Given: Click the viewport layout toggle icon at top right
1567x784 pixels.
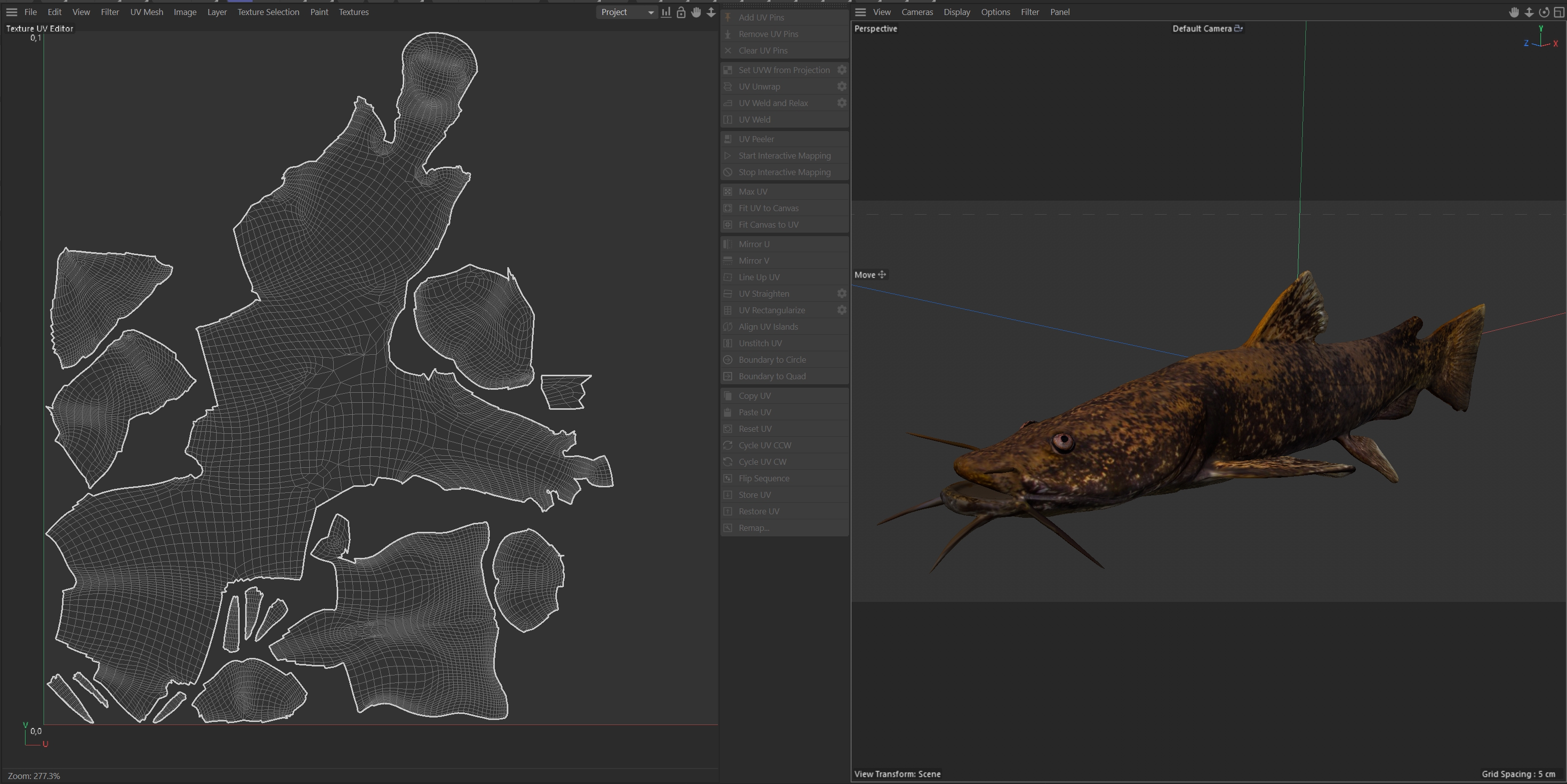Looking at the screenshot, I should [1559, 12].
